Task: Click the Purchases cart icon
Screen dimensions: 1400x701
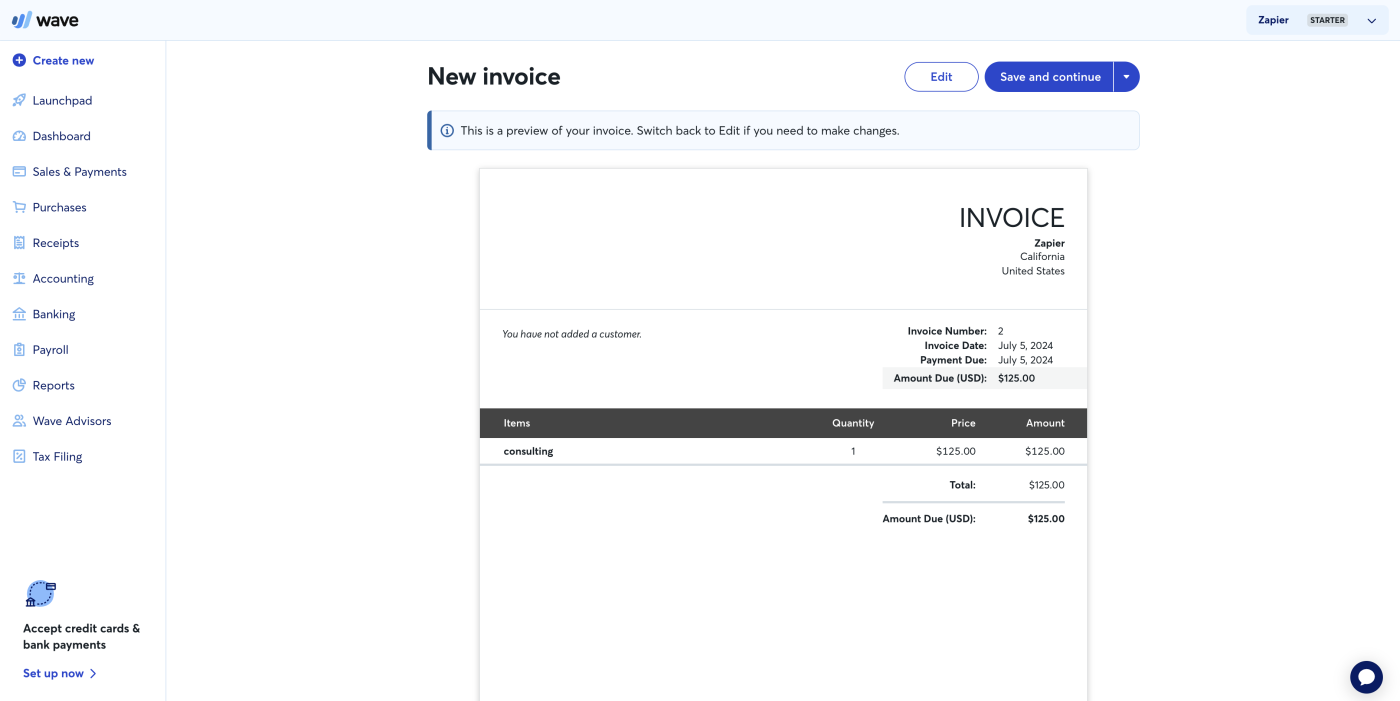Action: coord(19,207)
